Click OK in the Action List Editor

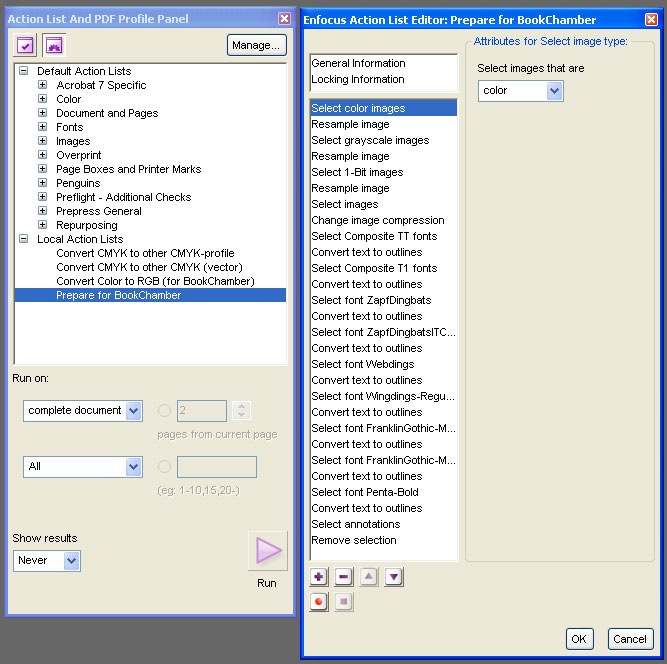pos(579,639)
